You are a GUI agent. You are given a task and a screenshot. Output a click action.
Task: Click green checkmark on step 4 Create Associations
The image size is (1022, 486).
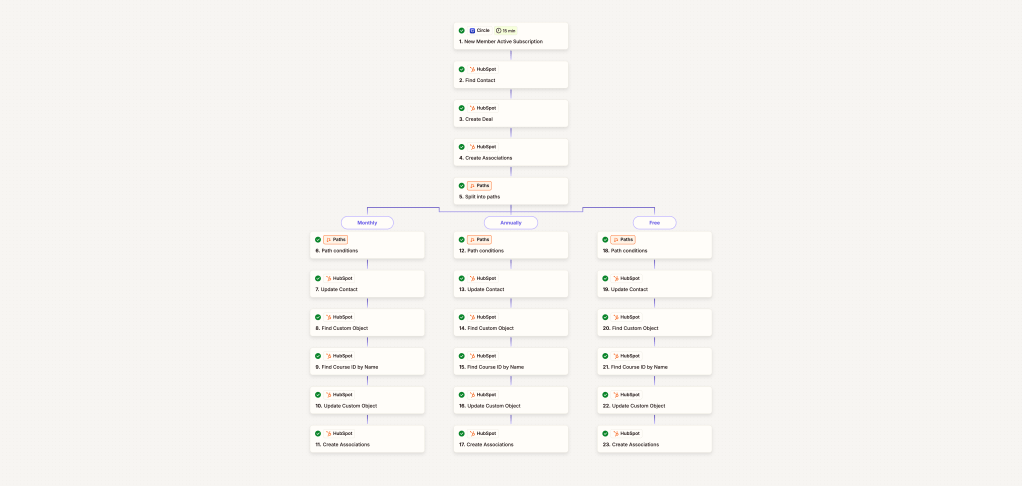pos(462,147)
